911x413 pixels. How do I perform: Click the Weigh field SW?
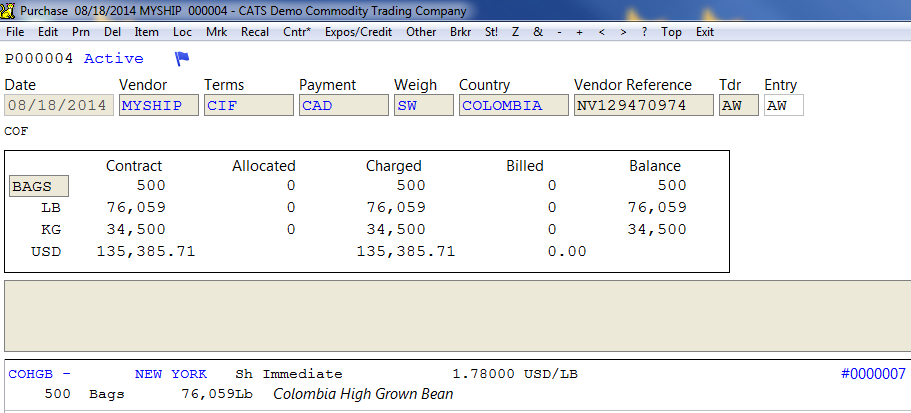(424, 105)
